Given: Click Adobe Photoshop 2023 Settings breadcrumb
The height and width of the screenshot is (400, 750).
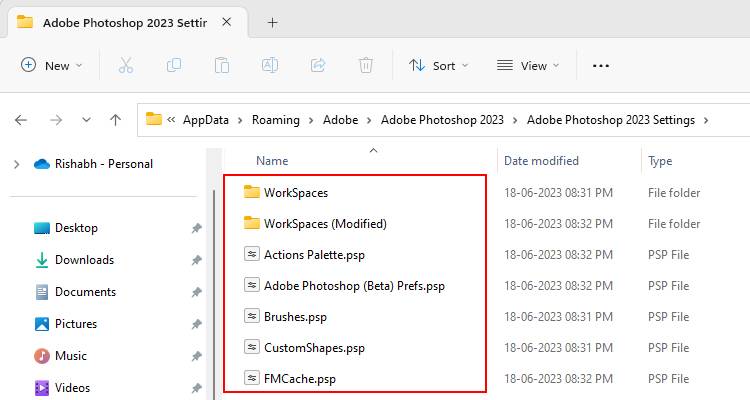Looking at the screenshot, I should (x=610, y=120).
